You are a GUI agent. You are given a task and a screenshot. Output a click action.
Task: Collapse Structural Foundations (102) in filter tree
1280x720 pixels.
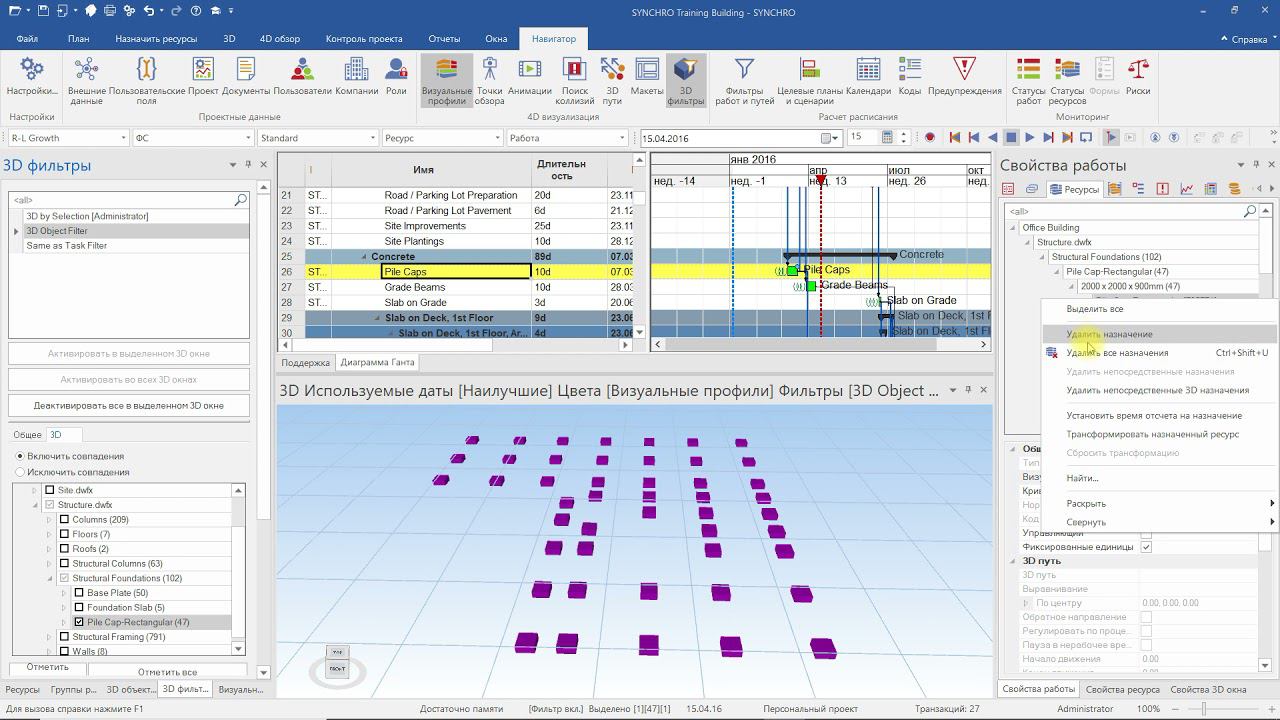(50, 578)
